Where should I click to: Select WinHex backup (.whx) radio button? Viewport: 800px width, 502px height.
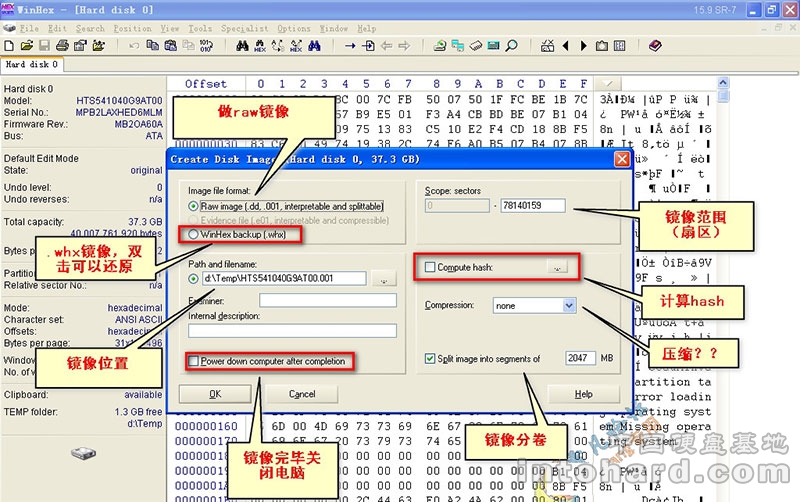pyautogui.click(x=193, y=234)
